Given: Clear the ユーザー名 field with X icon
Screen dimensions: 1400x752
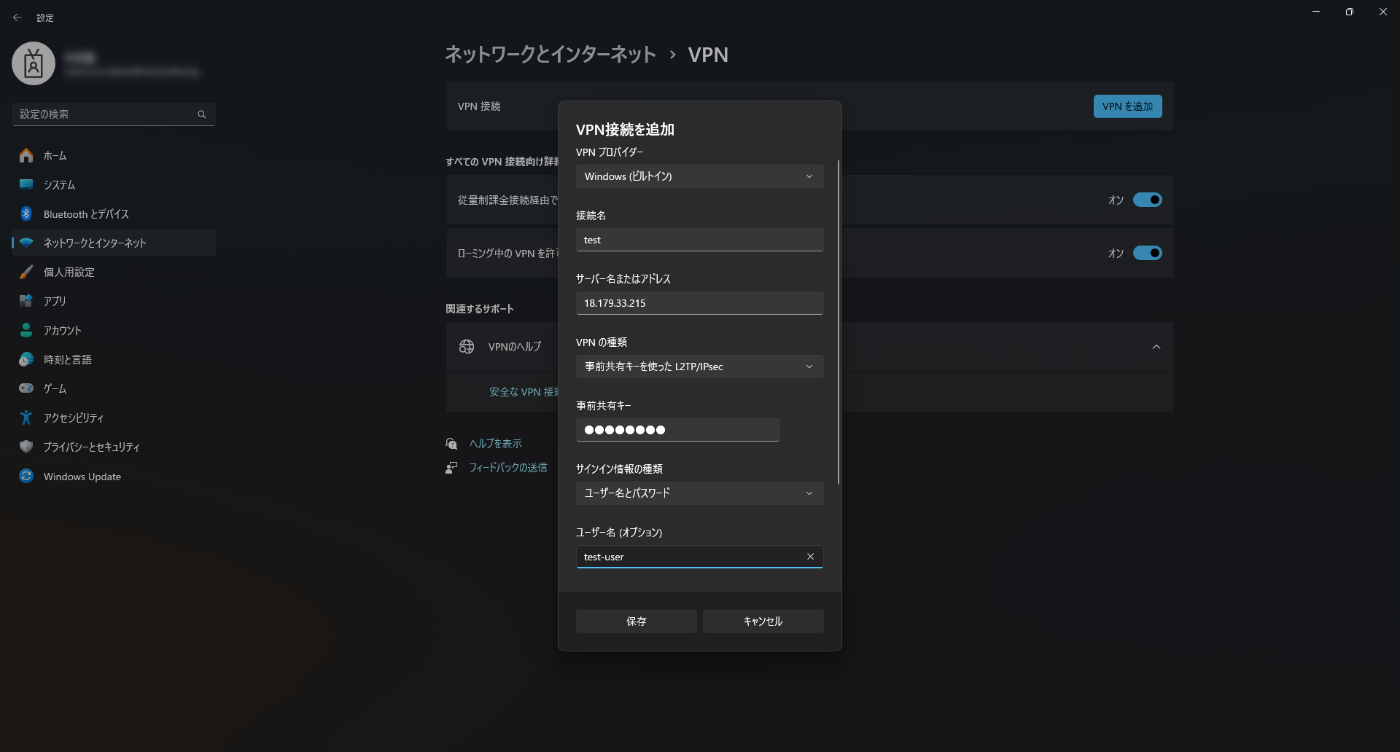Looking at the screenshot, I should (x=810, y=557).
